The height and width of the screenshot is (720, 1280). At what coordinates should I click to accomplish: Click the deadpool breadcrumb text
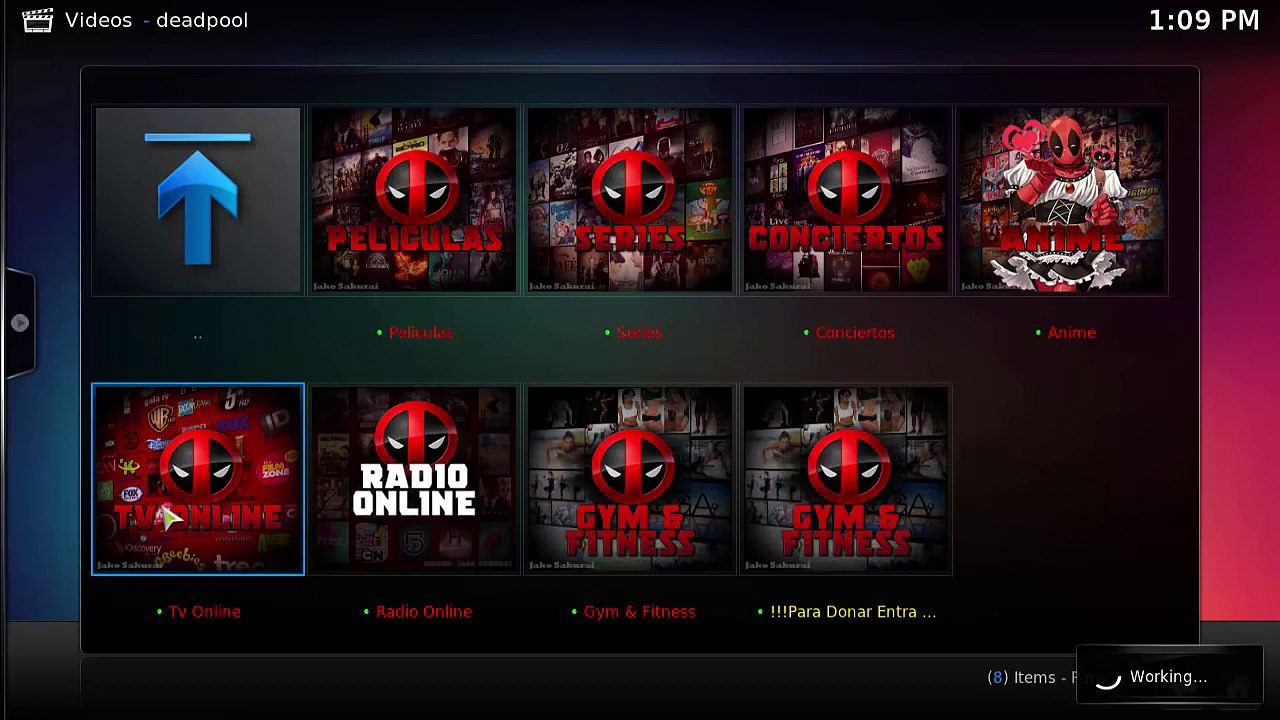(202, 20)
